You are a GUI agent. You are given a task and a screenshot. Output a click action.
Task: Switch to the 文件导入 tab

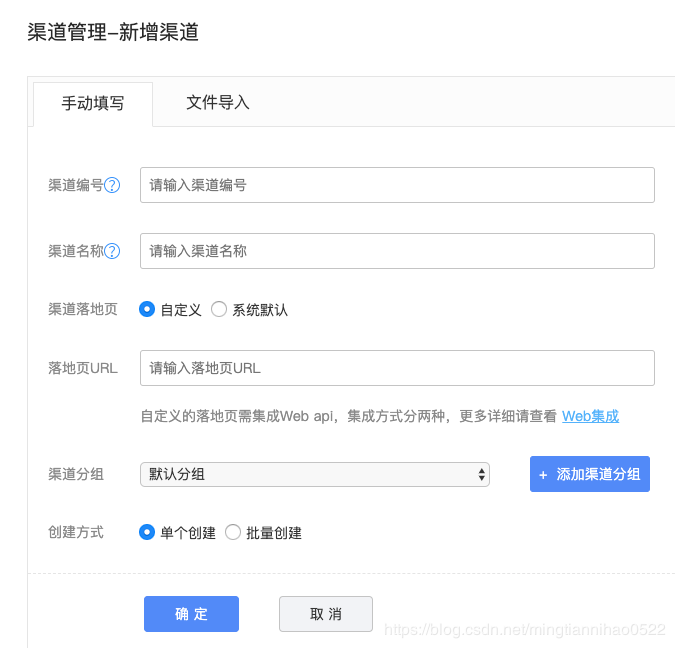pos(217,103)
